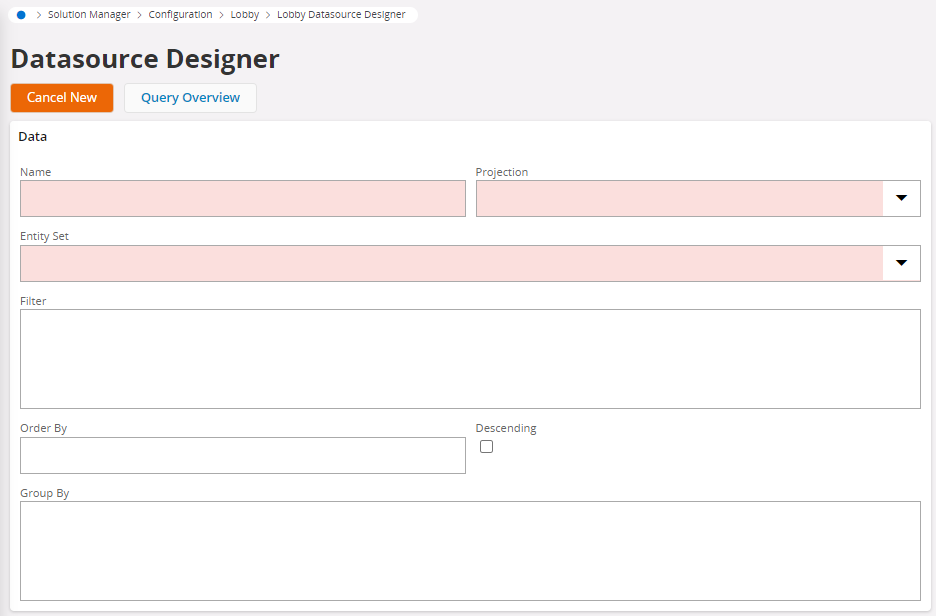Click the Filter label text
This screenshot has width=936, height=616.
[33, 301]
